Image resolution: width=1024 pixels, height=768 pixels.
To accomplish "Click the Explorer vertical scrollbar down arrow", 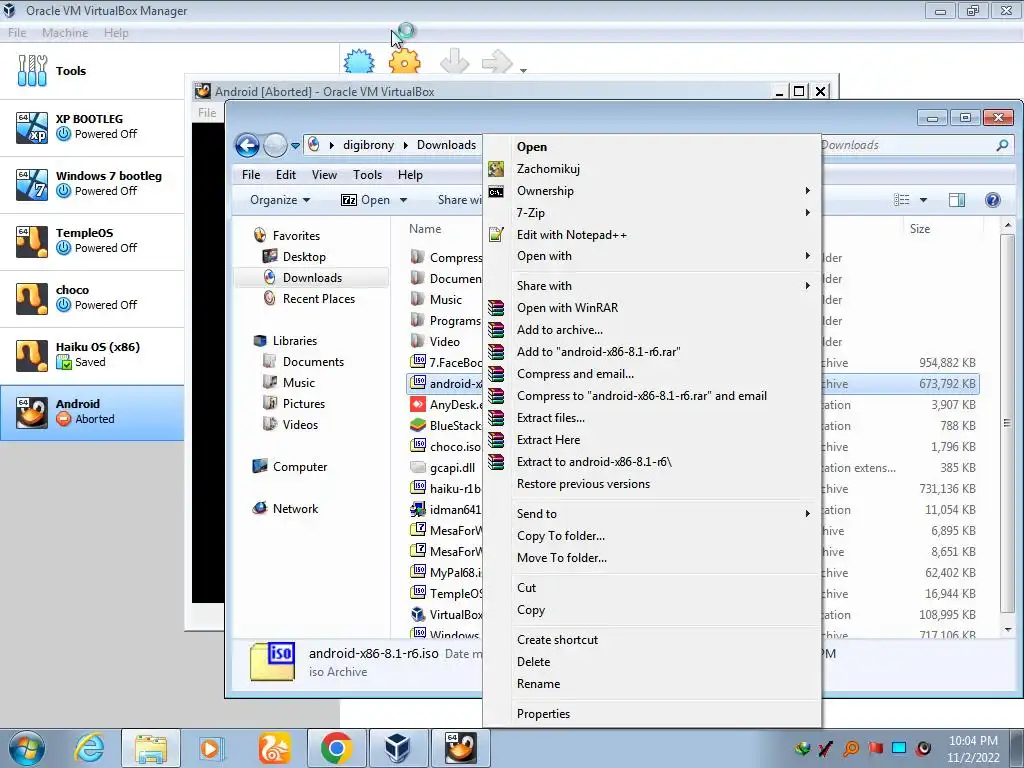I will (x=1008, y=630).
